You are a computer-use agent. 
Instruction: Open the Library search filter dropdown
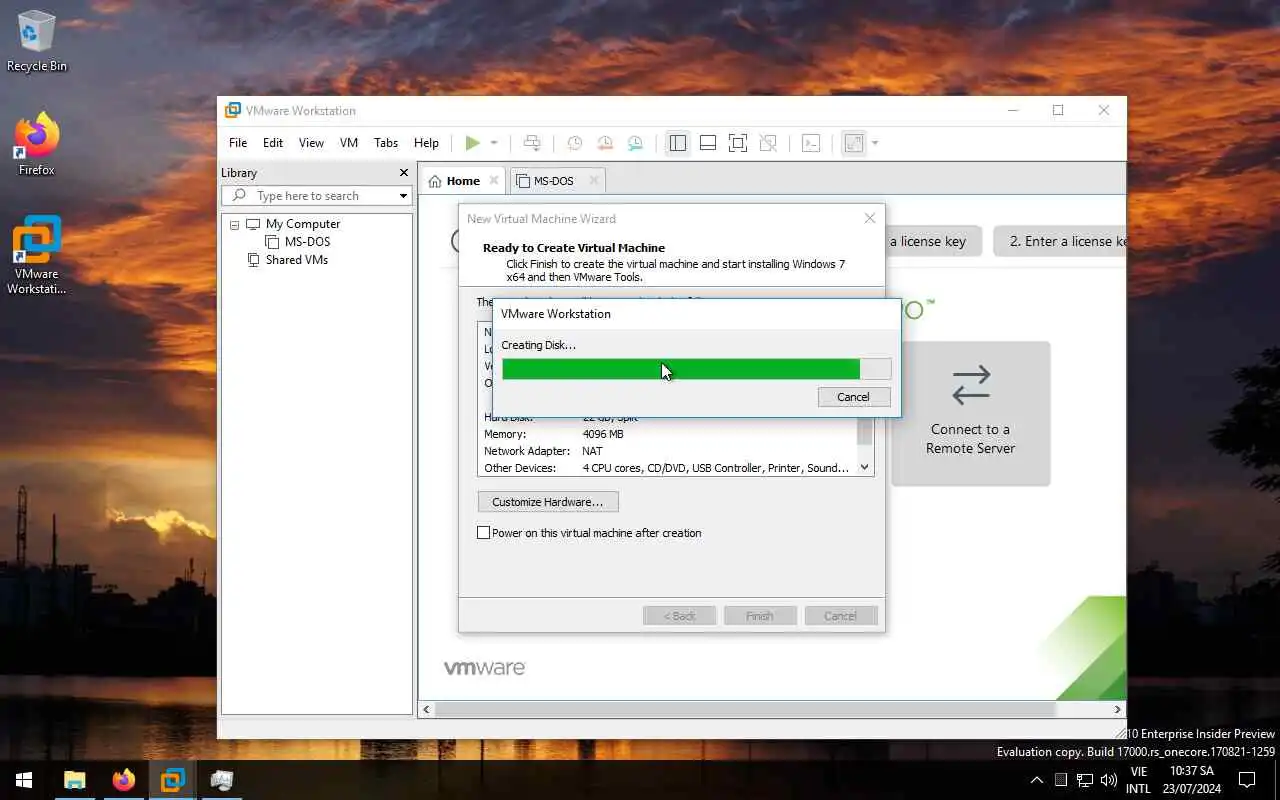click(403, 196)
